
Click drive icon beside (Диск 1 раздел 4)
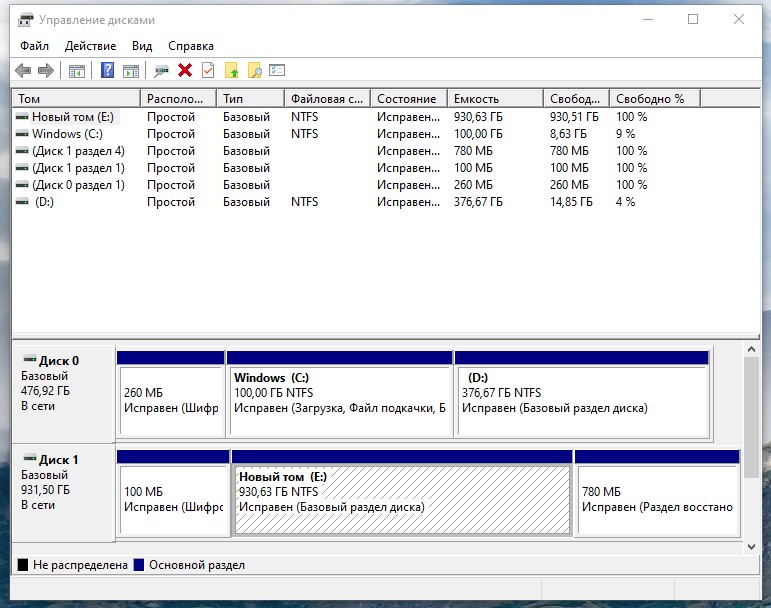click(x=22, y=151)
